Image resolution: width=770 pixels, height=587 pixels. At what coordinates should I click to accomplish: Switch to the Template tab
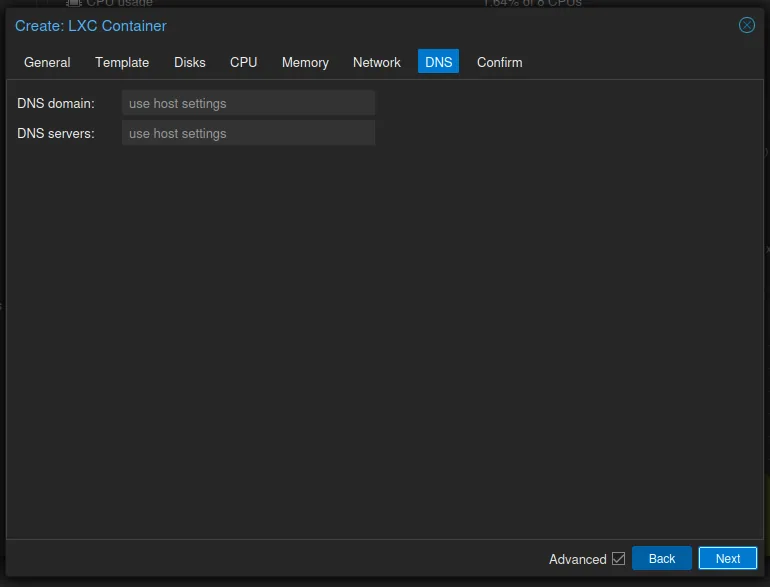(122, 62)
